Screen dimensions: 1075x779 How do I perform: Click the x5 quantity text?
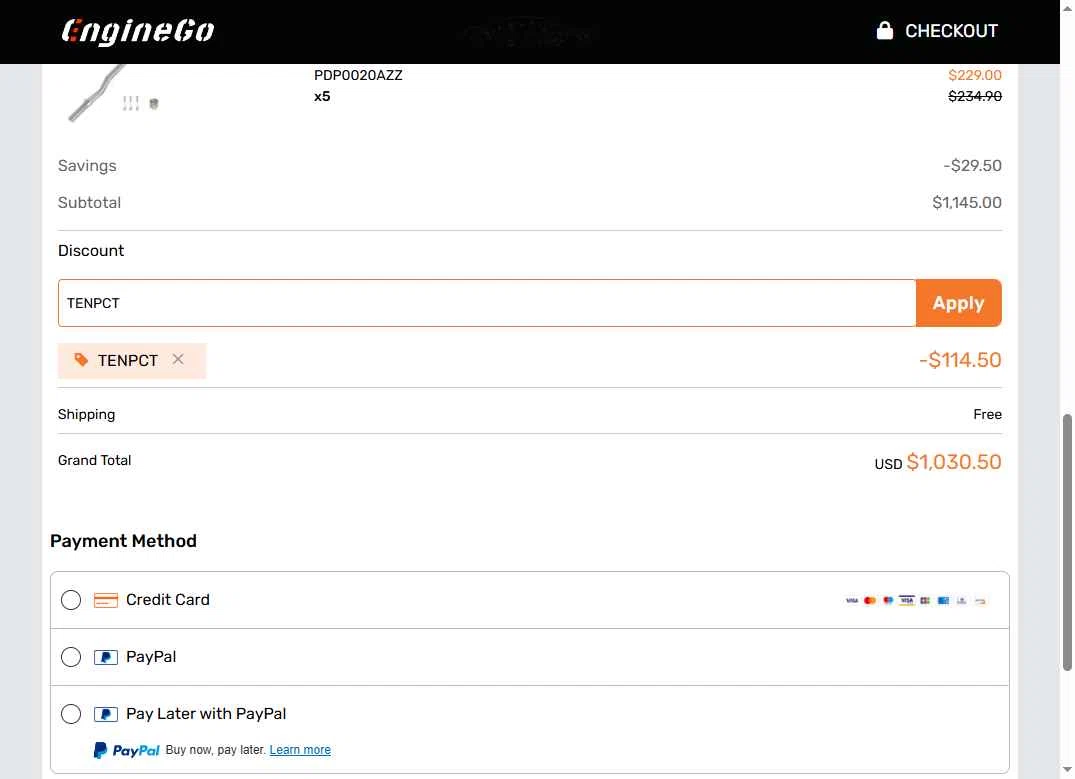[322, 97]
